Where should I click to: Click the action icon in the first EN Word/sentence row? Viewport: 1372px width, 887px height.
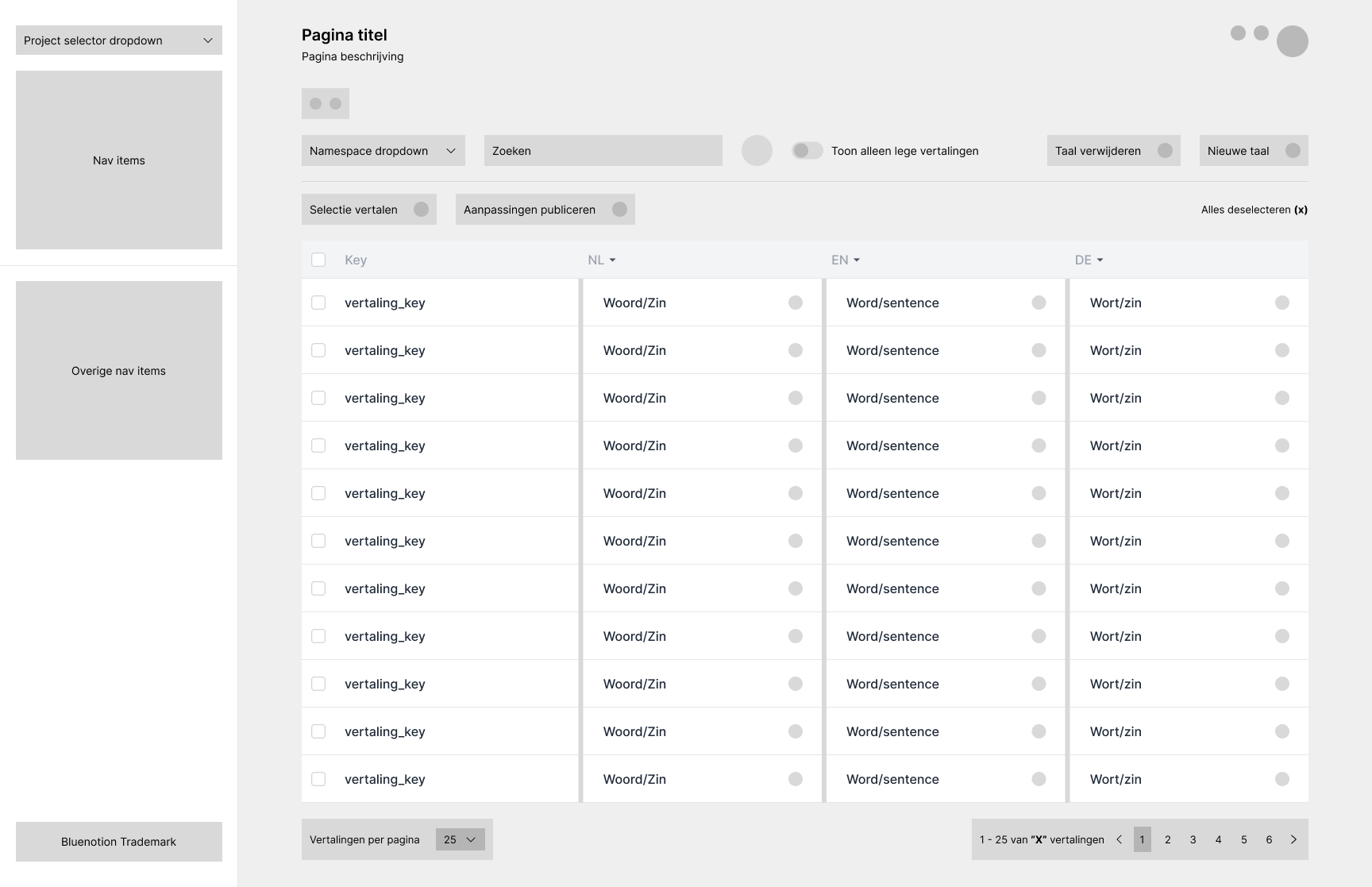click(x=1039, y=303)
